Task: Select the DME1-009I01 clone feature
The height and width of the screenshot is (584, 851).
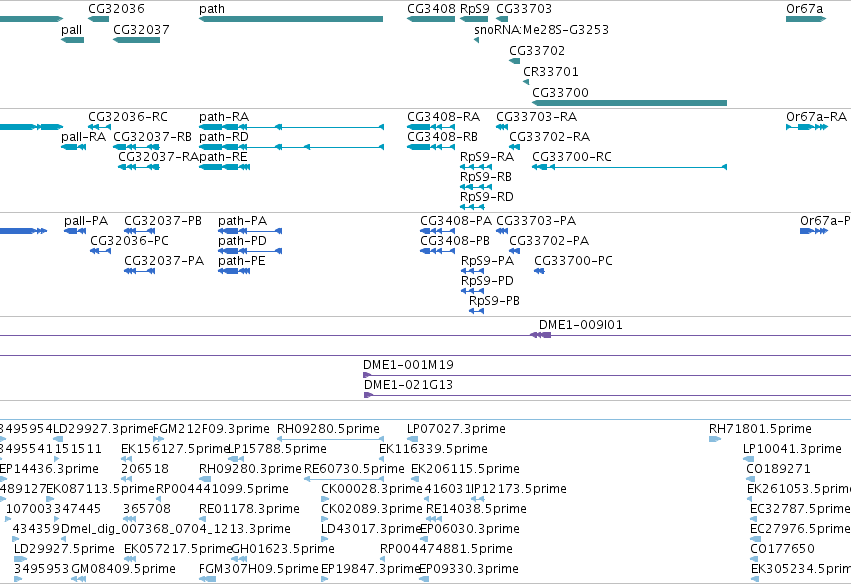Action: [541, 335]
